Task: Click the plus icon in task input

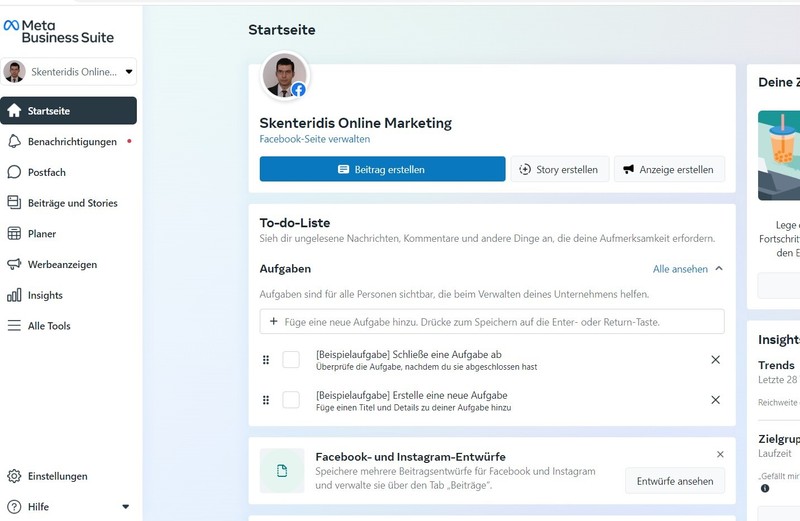Action: [273, 321]
